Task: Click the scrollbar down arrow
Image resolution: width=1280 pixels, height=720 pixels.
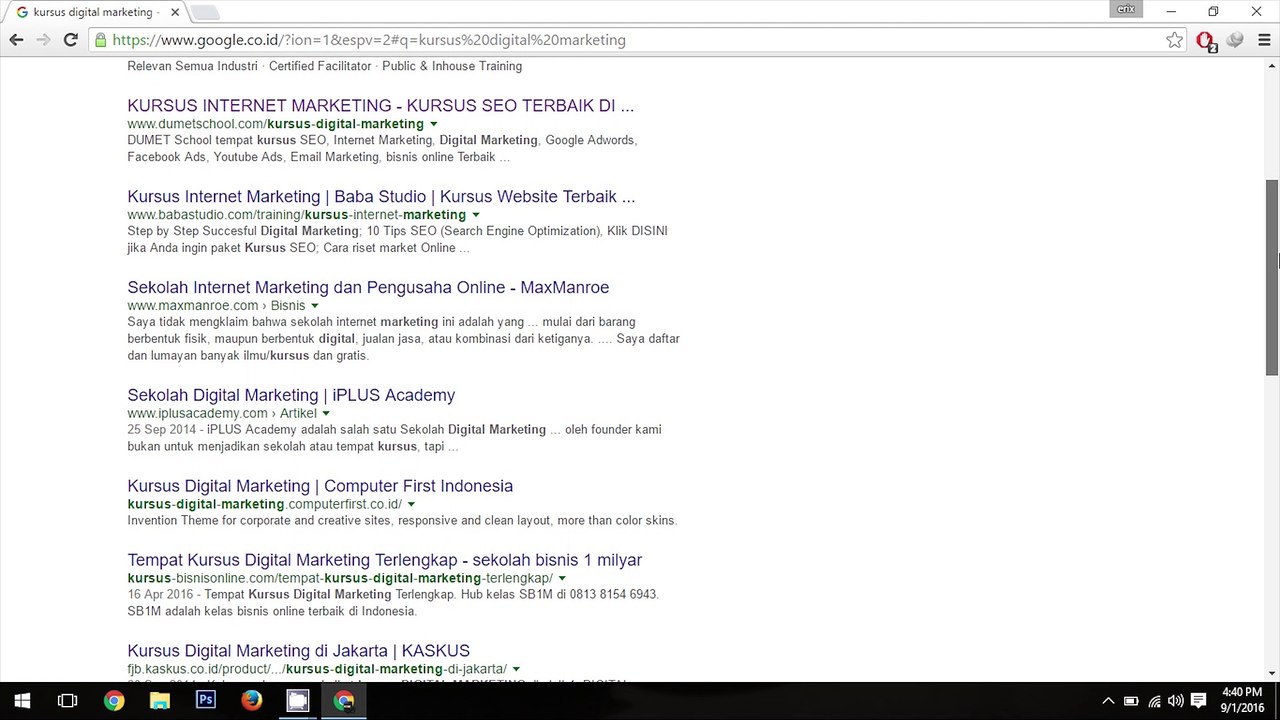Action: pos(1272,674)
